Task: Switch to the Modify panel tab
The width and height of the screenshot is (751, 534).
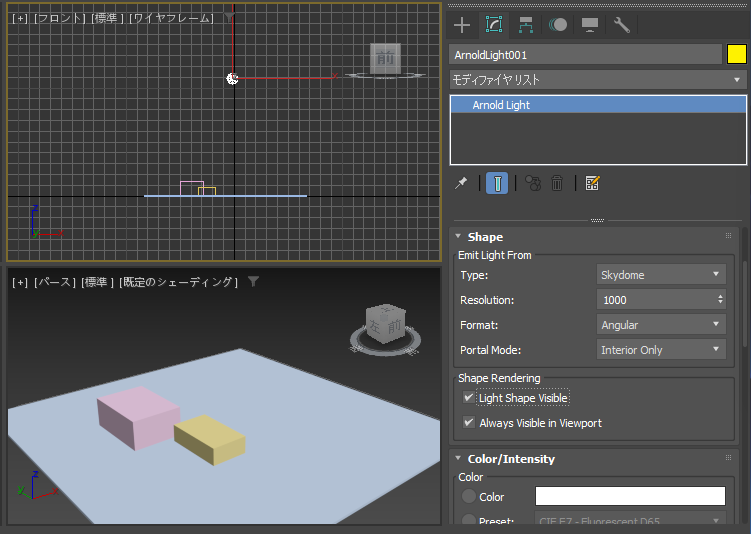Action: (494, 25)
